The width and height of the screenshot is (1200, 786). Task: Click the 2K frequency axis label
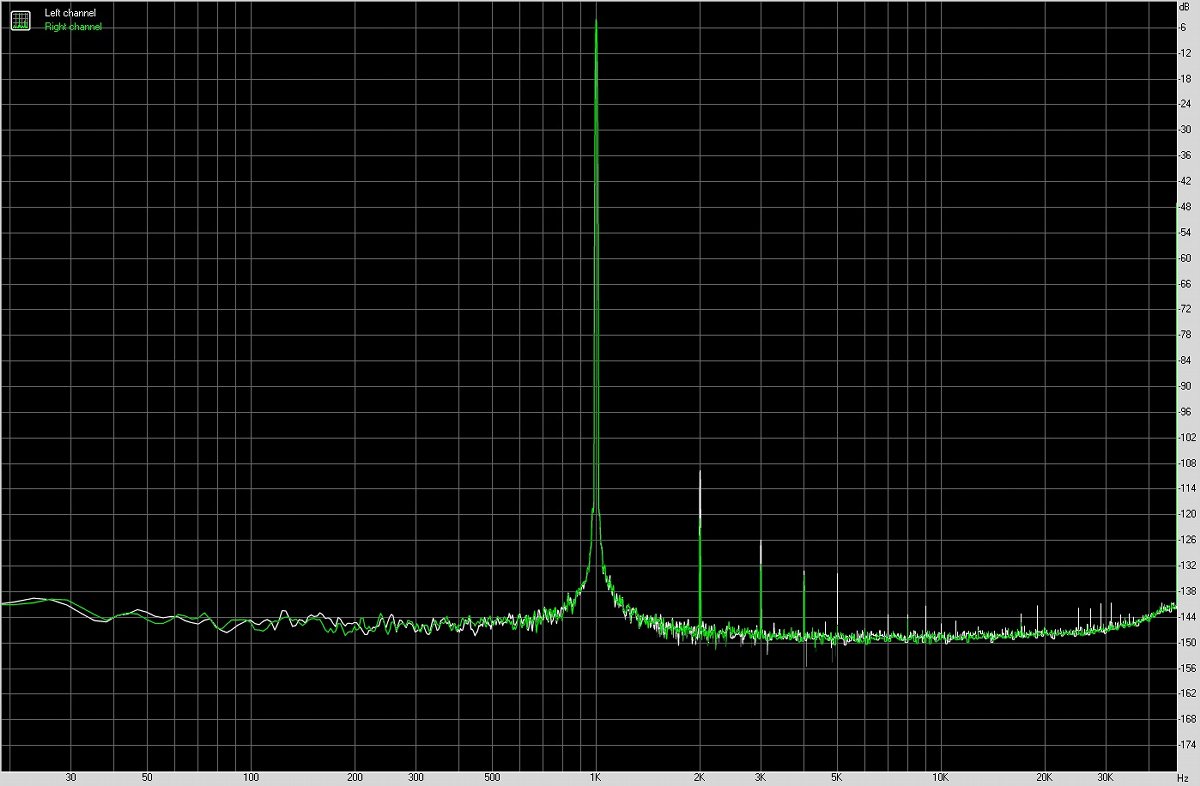(x=700, y=777)
